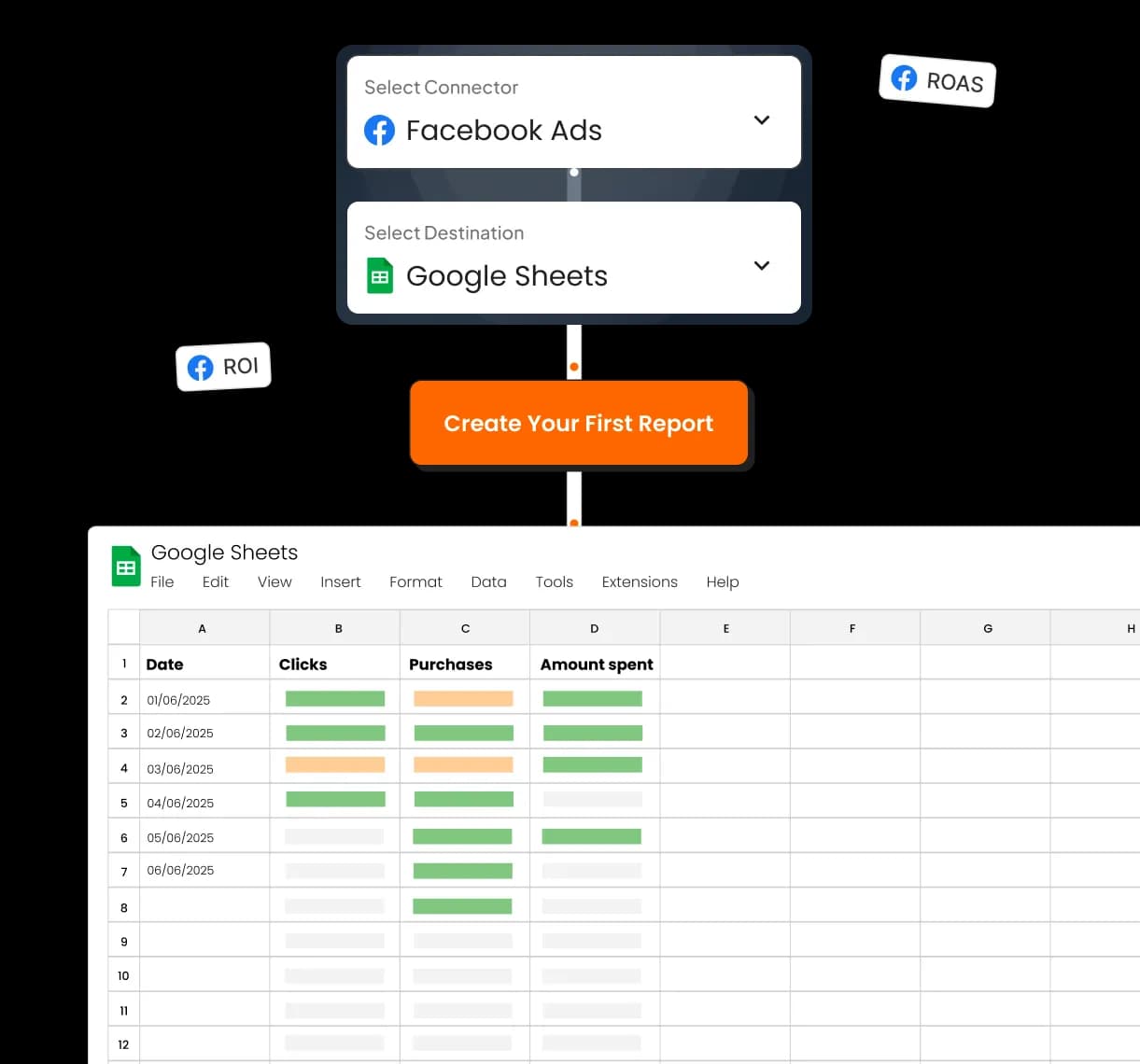Viewport: 1140px width, 1064px height.
Task: Click the Facebook icon in Select Connector
Action: click(x=379, y=130)
